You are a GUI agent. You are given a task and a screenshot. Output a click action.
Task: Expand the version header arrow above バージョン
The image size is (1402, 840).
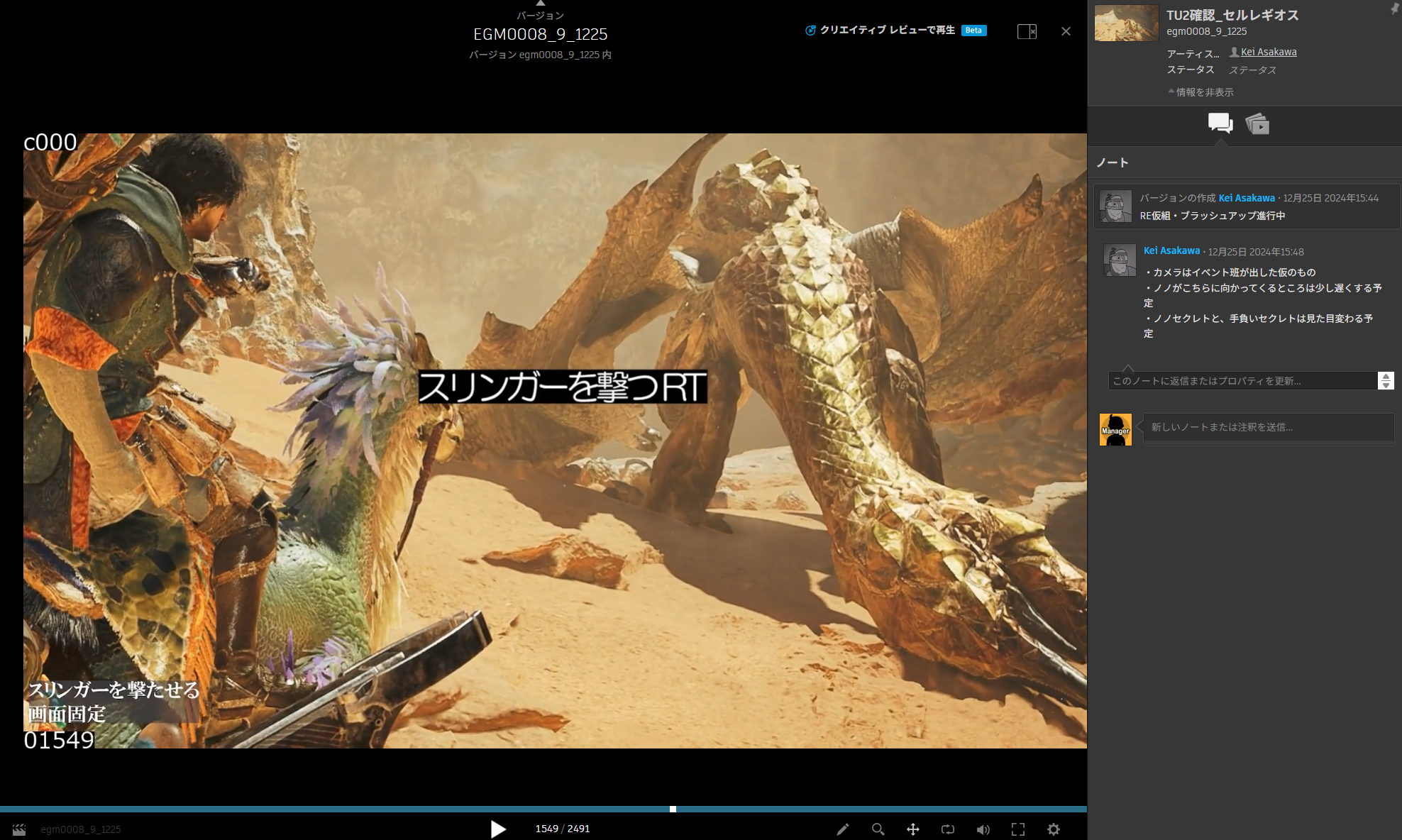click(540, 4)
